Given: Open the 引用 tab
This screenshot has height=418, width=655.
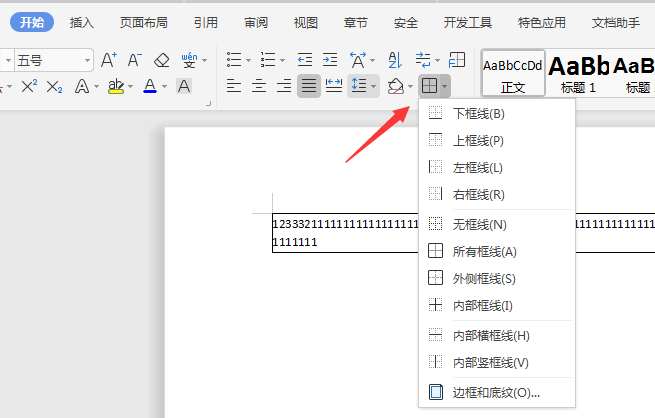Looking at the screenshot, I should tap(206, 23).
